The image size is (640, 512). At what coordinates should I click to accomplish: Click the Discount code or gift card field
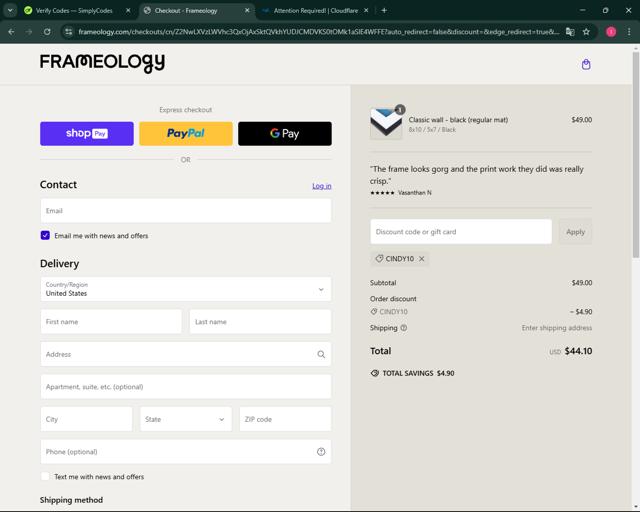461,232
